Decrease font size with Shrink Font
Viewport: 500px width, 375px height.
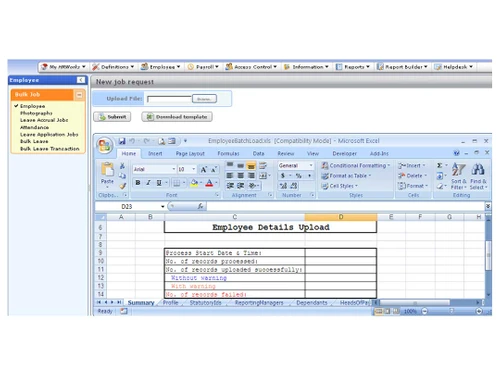[214, 169]
